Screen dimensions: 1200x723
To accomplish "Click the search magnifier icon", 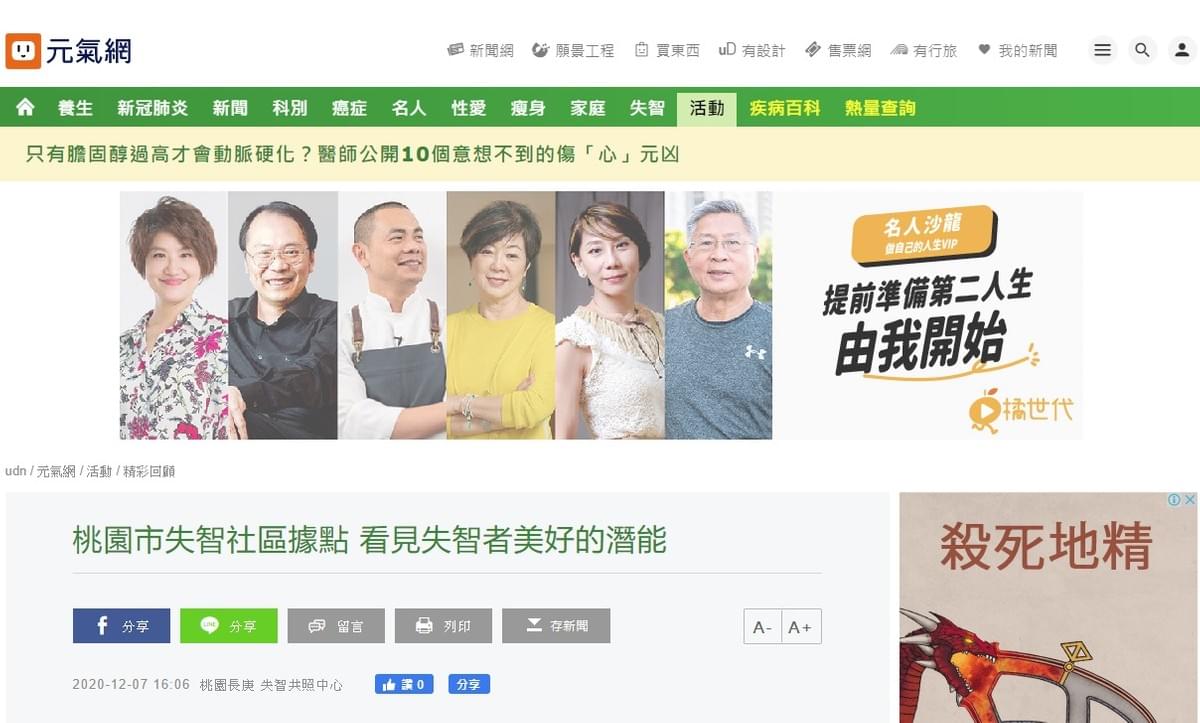I will pyautogui.click(x=1142, y=50).
